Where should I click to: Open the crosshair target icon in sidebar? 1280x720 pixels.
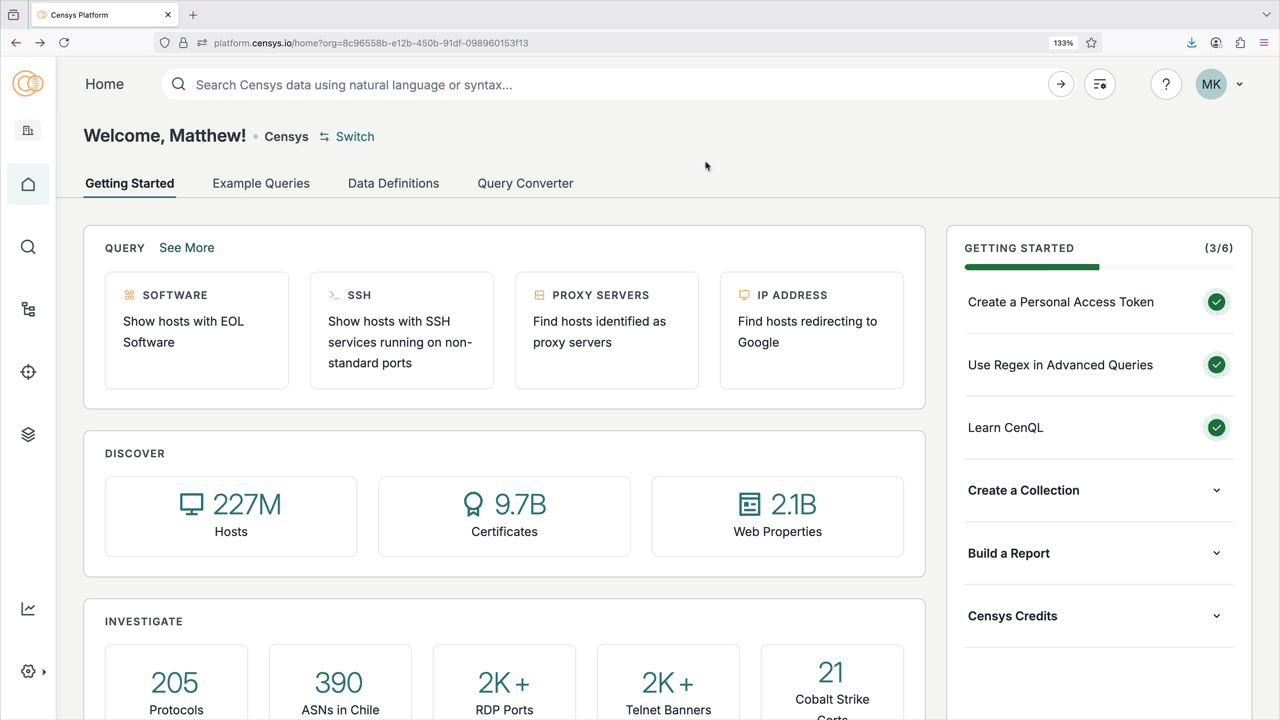[x=28, y=372]
